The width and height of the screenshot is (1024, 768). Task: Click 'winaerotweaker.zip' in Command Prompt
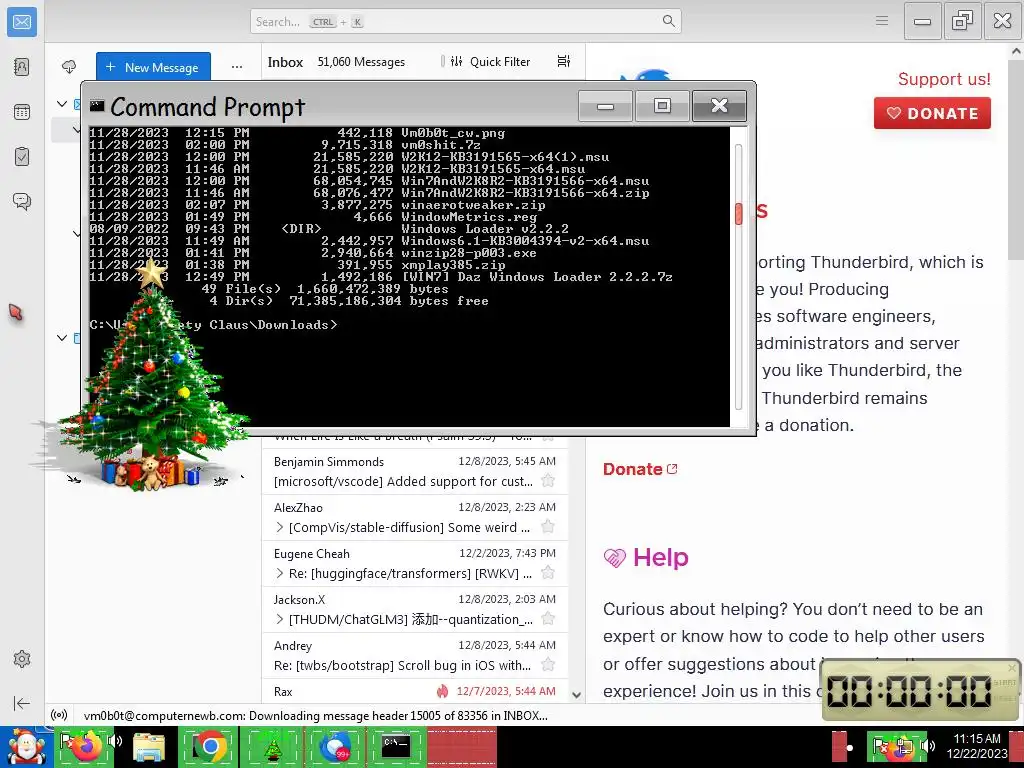click(x=473, y=204)
